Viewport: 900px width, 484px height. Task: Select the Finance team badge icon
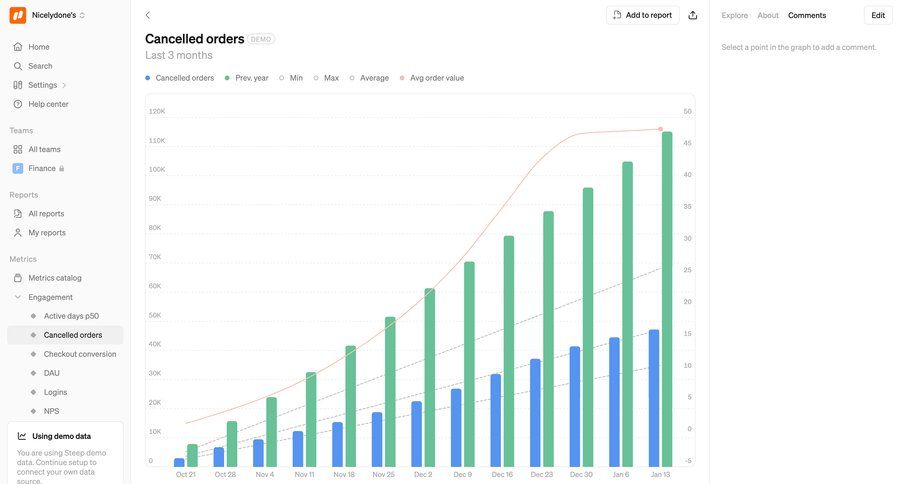click(x=18, y=168)
